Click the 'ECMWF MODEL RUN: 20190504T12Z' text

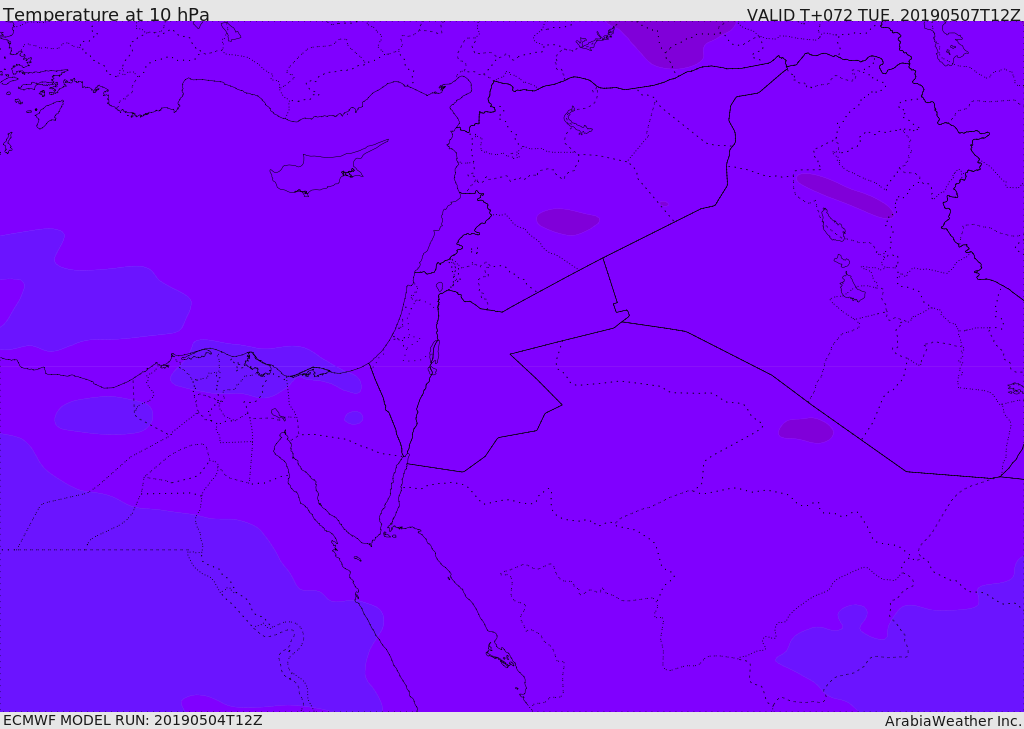point(133,720)
